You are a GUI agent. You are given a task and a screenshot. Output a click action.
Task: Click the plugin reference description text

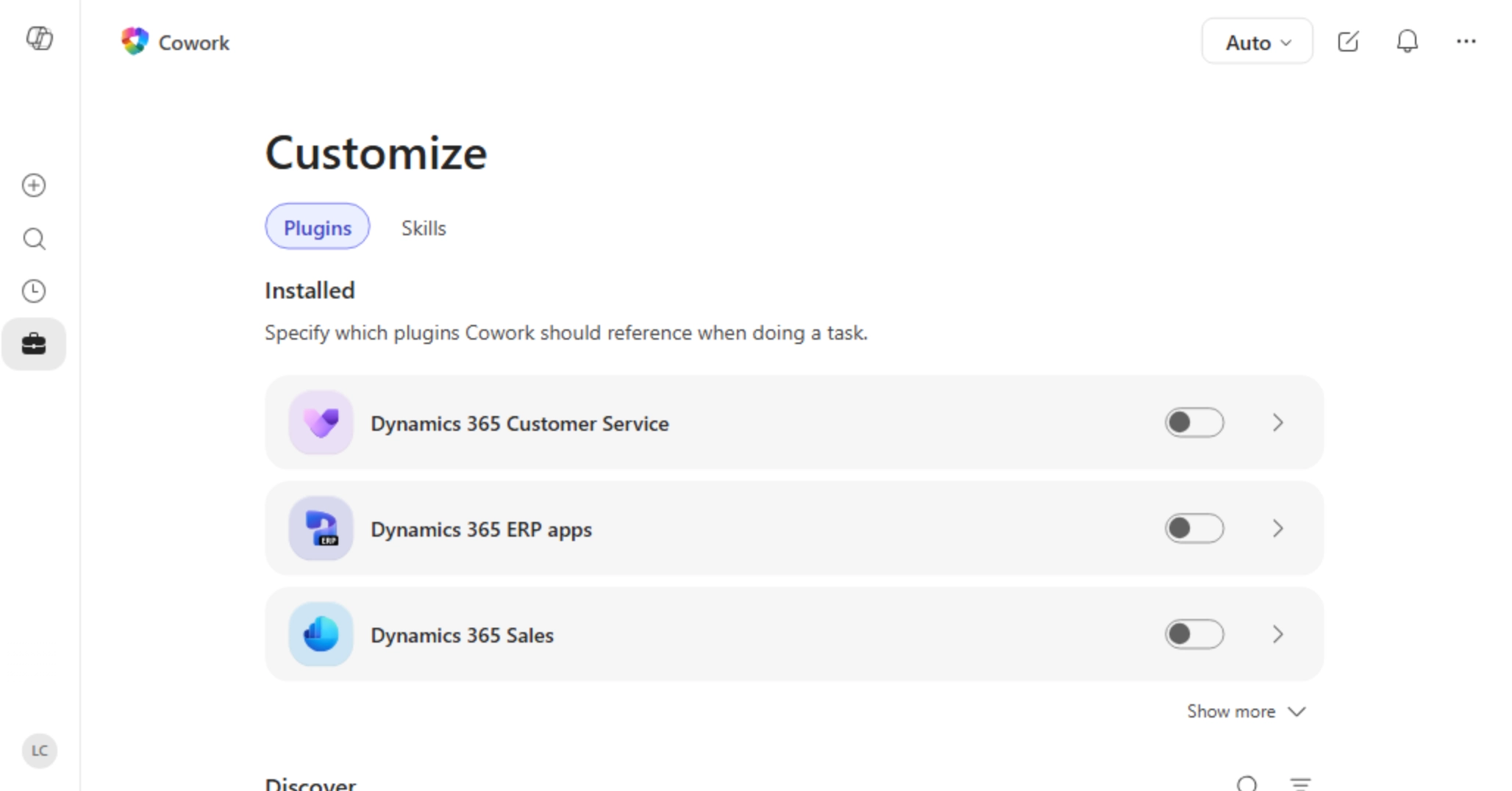pos(566,333)
